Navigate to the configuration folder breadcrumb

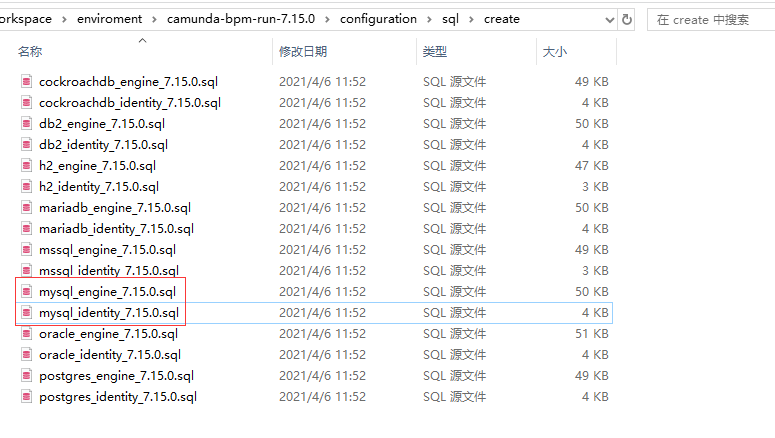[x=378, y=19]
